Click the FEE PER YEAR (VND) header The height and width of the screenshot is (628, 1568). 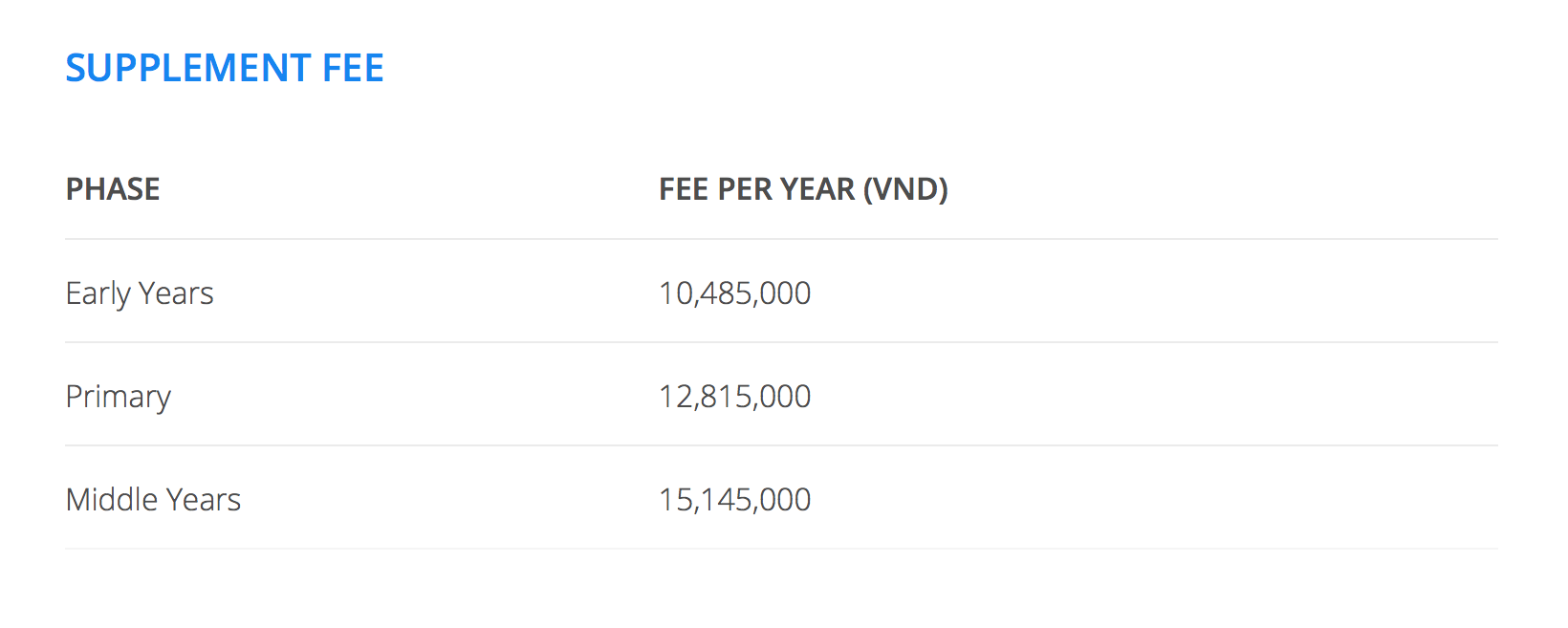tap(803, 189)
